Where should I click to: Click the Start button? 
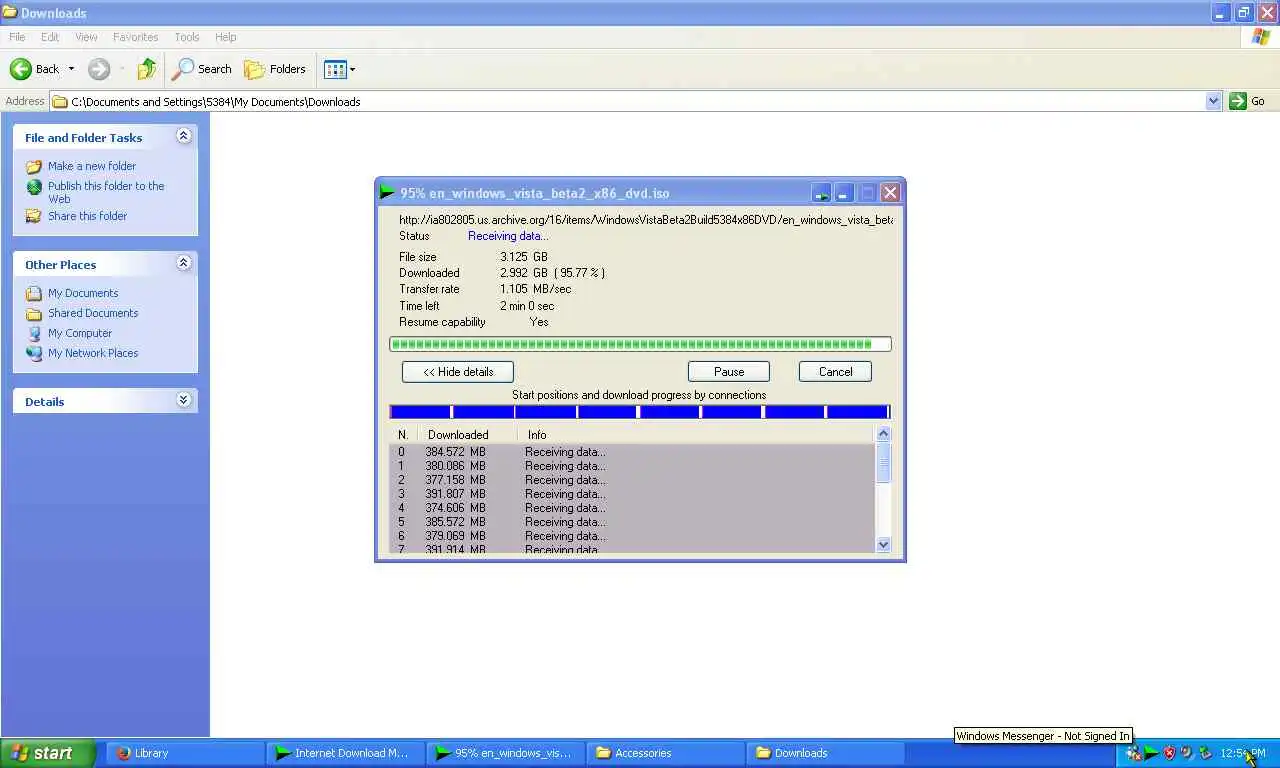pyautogui.click(x=47, y=753)
